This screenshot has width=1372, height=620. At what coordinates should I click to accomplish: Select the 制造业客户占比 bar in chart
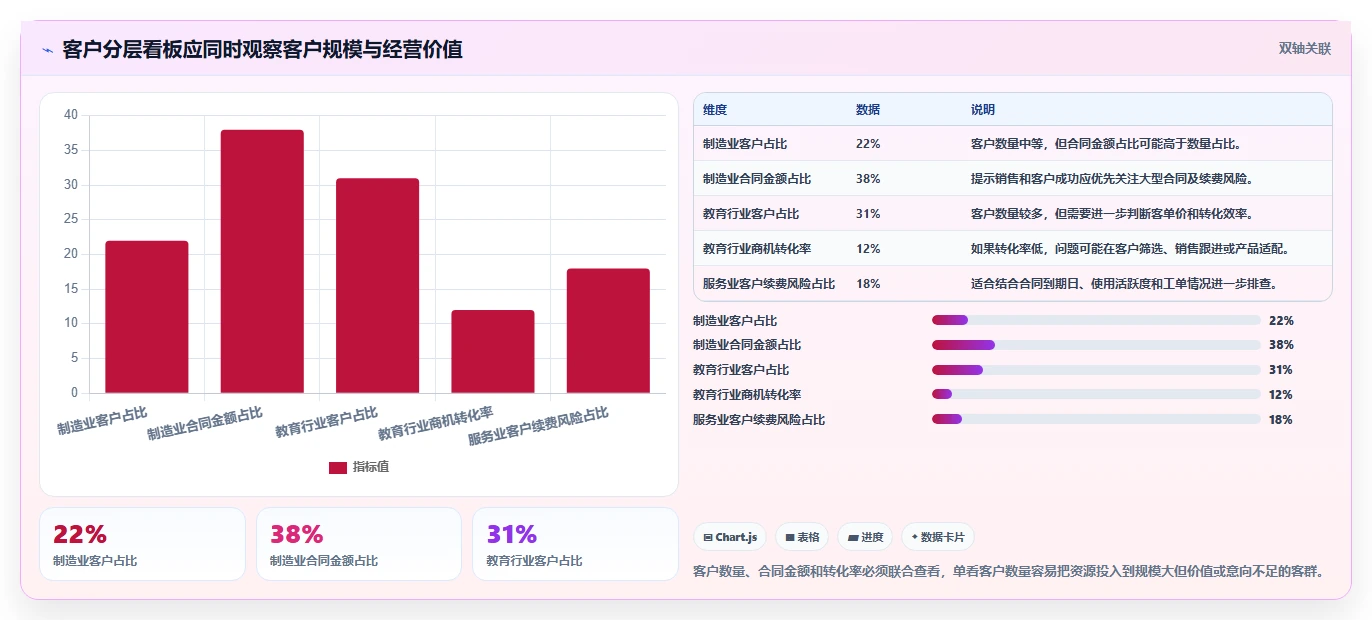point(147,317)
